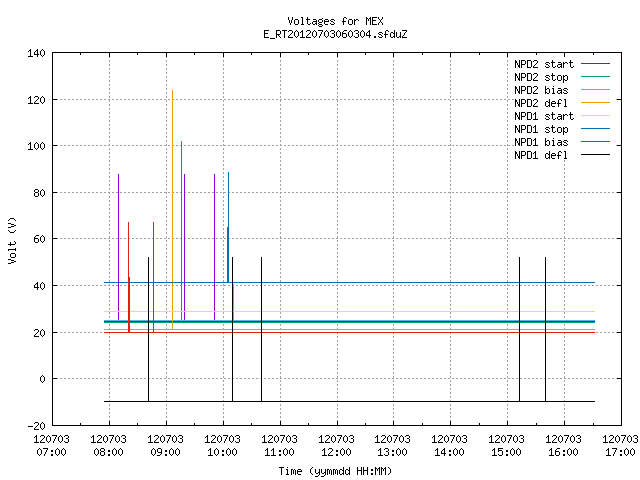Click the NPD1 bias legend label
Screen dimensions: 640x480
541,142
